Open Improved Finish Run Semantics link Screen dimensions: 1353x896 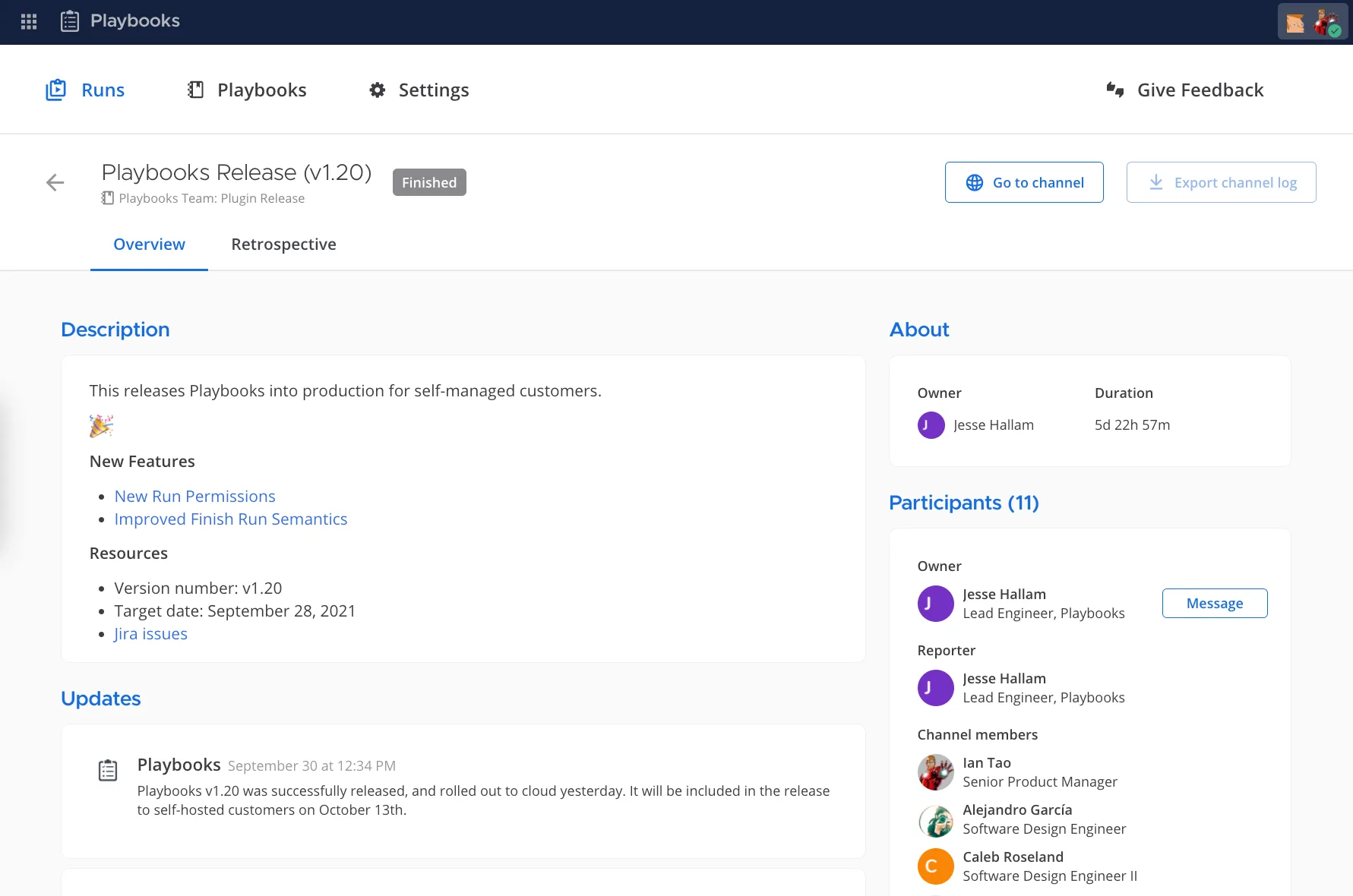click(231, 519)
